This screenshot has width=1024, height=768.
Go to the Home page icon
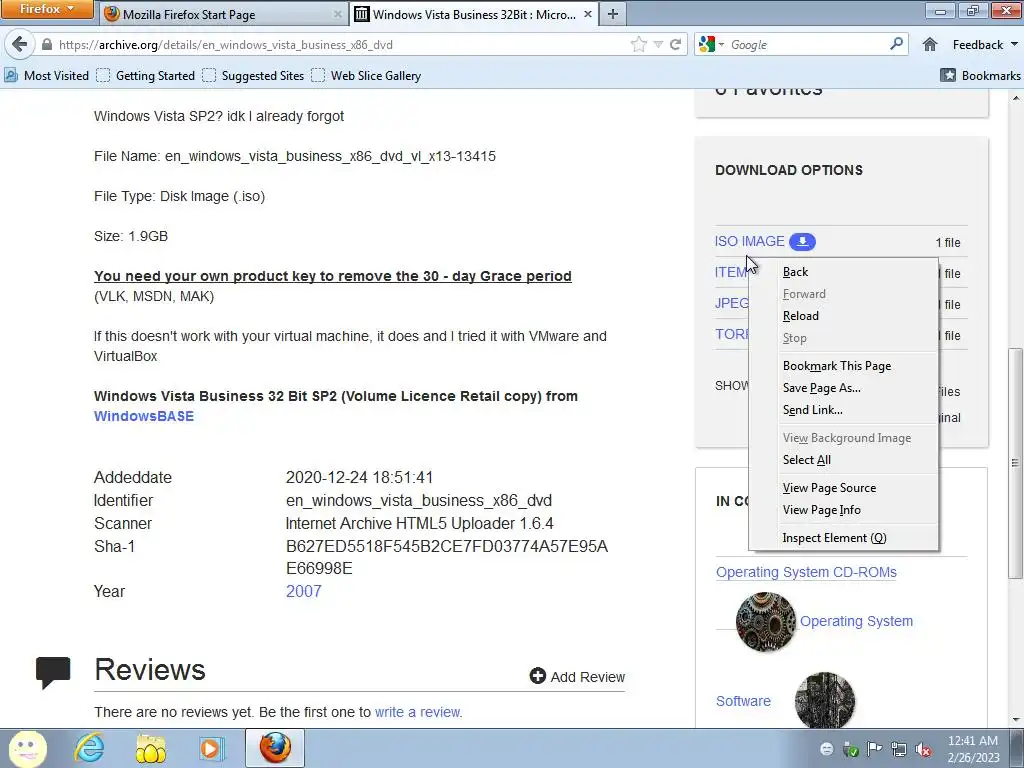click(930, 44)
